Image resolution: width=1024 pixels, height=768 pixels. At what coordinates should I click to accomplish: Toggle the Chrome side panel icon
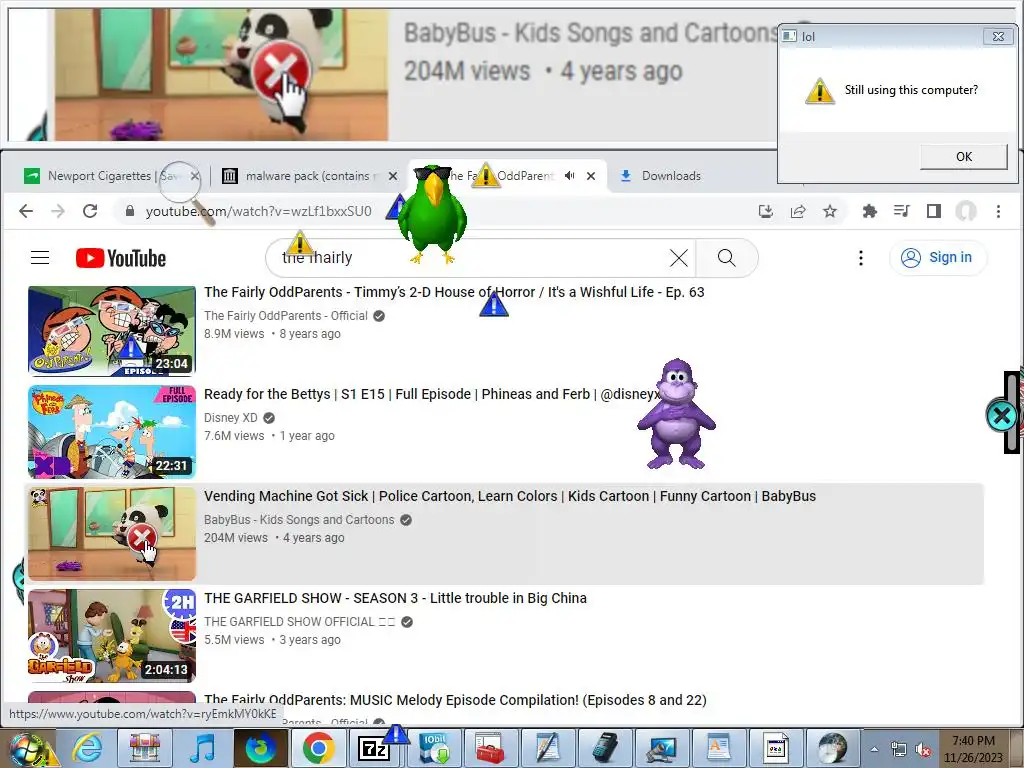[x=933, y=211]
